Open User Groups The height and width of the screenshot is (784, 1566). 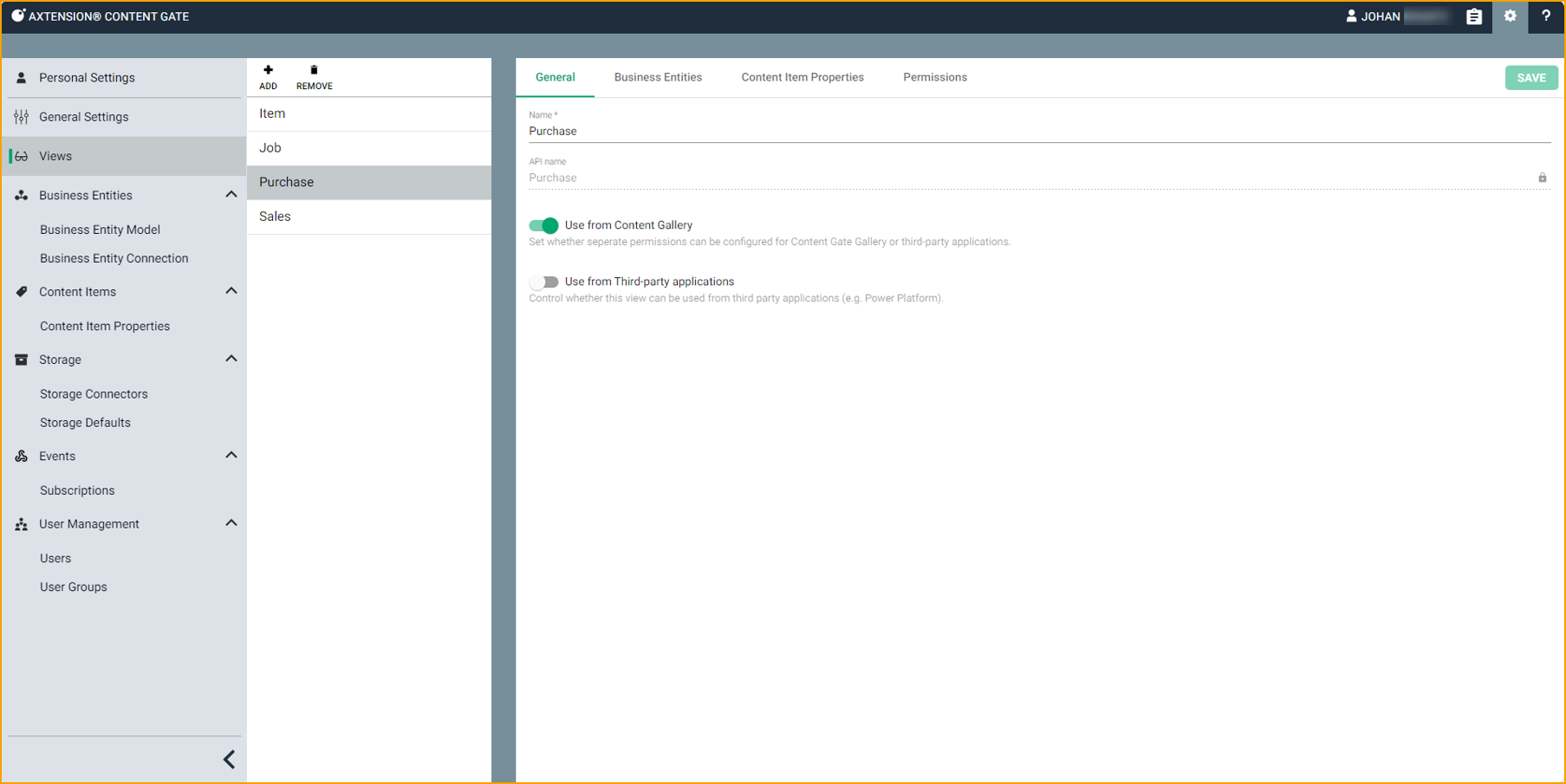74,587
